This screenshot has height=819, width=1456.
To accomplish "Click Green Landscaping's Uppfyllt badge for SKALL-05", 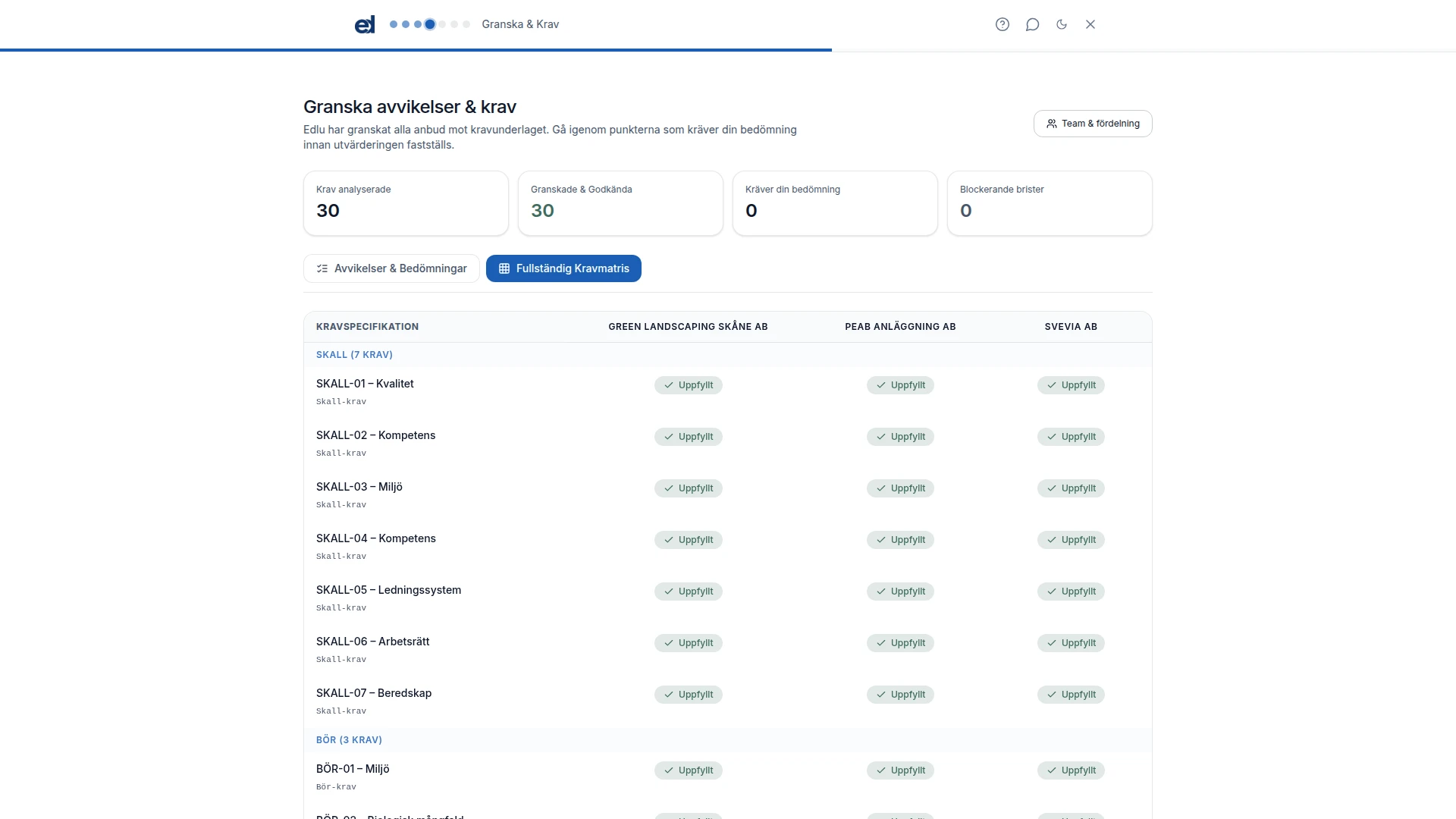I will pyautogui.click(x=689, y=591).
